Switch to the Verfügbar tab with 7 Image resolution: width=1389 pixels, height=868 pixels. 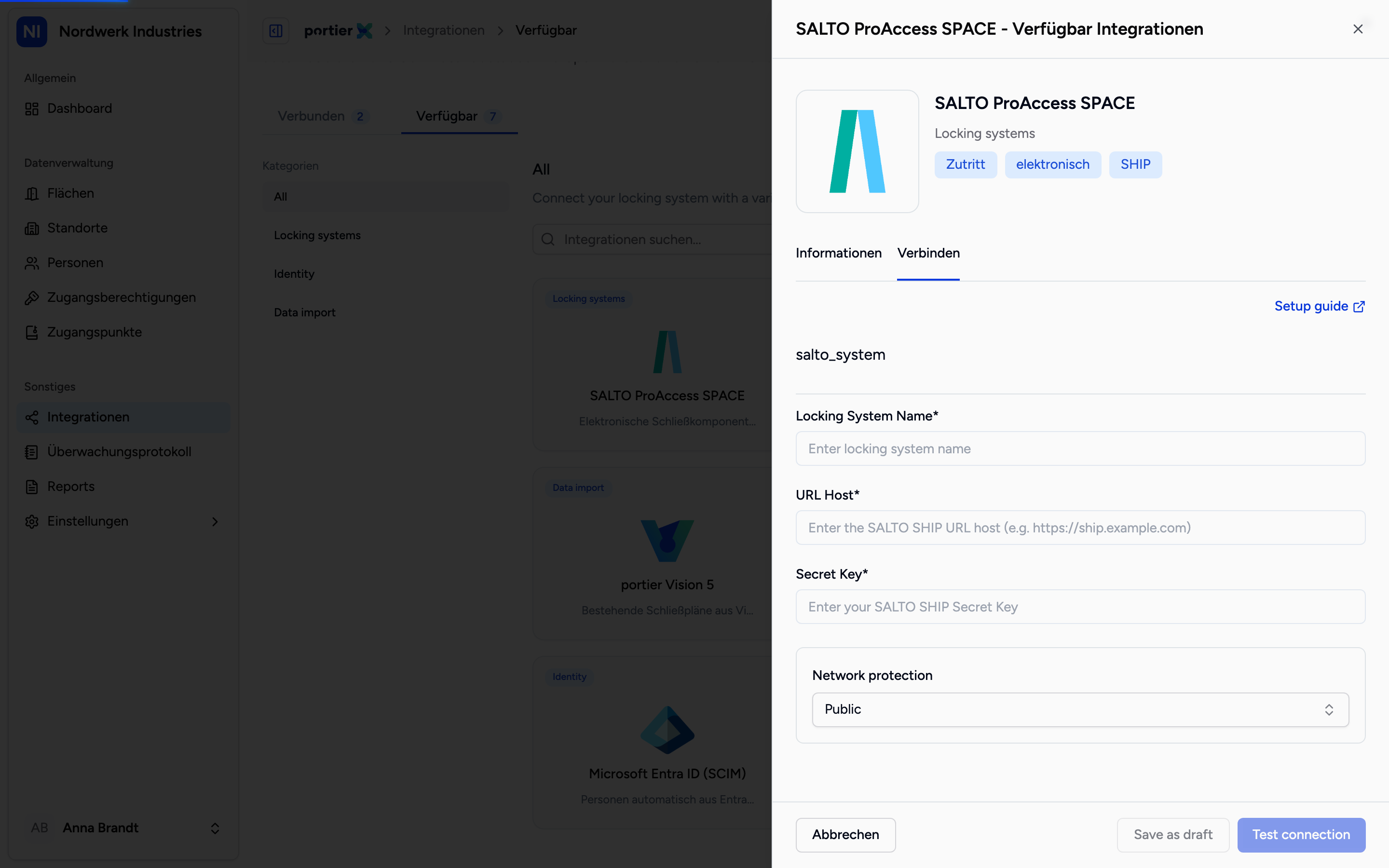[459, 117]
